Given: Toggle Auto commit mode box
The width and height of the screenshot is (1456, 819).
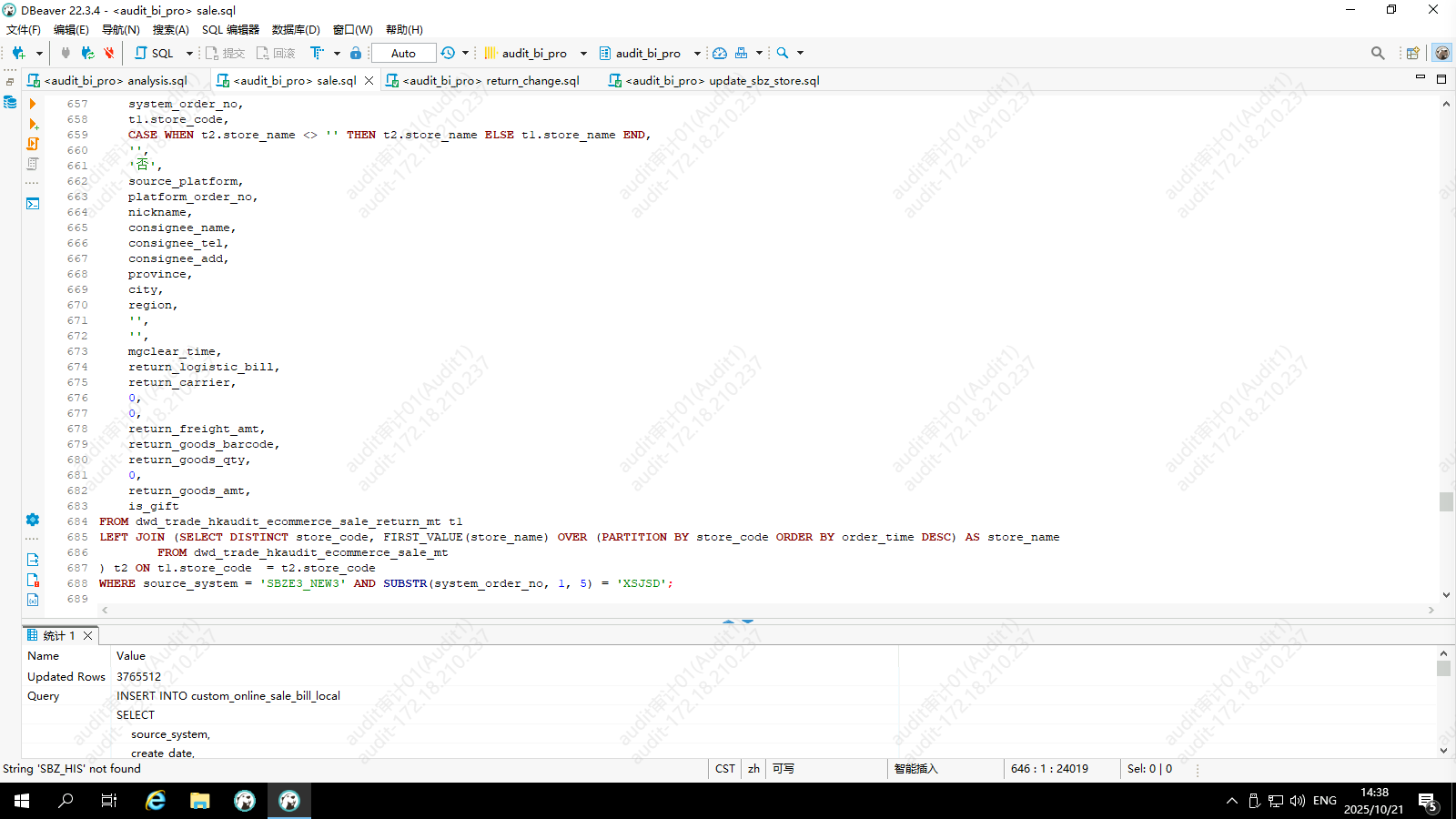Looking at the screenshot, I should tap(403, 53).
